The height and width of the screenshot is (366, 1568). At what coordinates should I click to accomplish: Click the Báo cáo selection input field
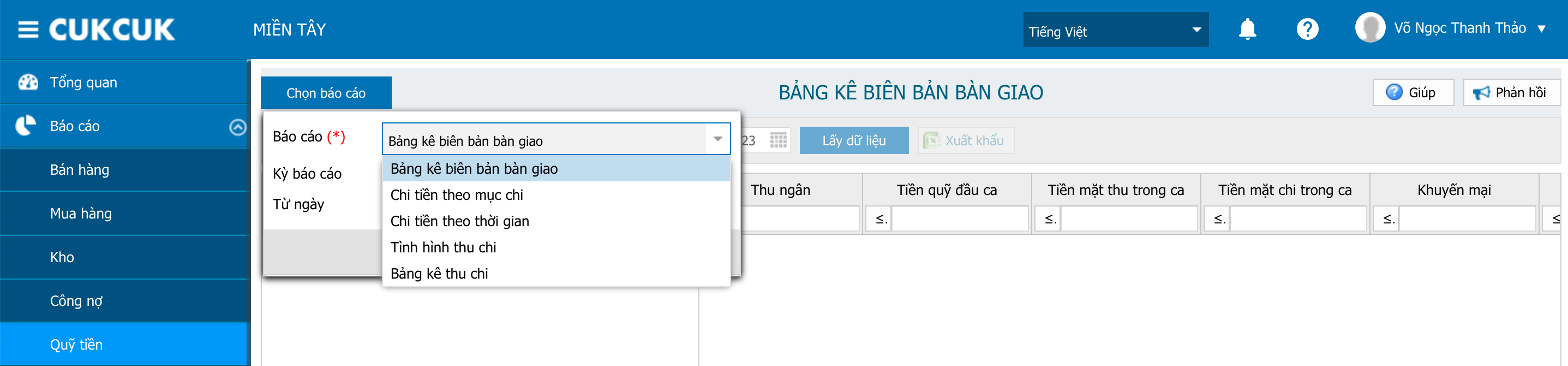click(544, 139)
